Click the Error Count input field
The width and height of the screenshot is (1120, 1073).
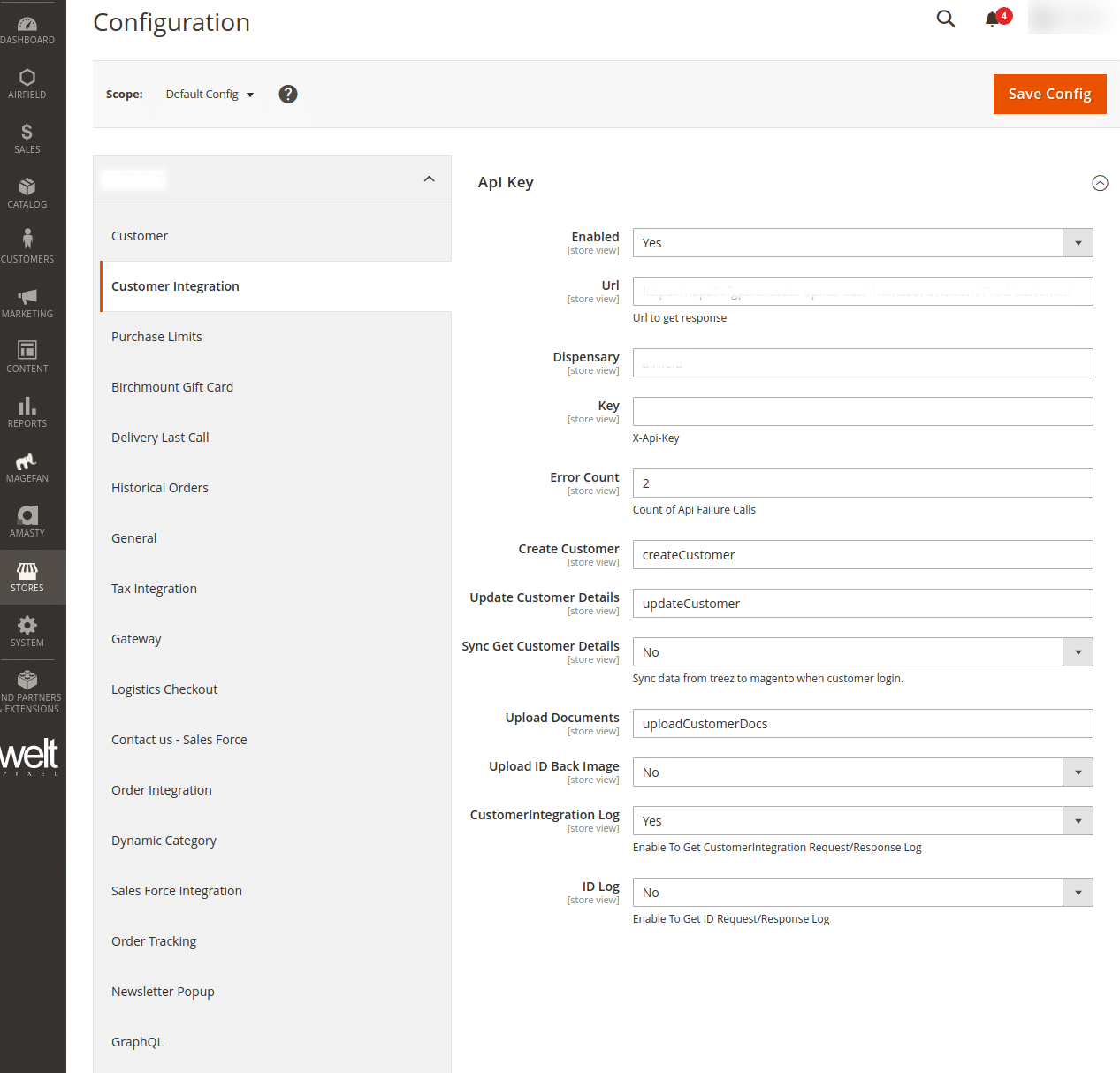point(863,483)
